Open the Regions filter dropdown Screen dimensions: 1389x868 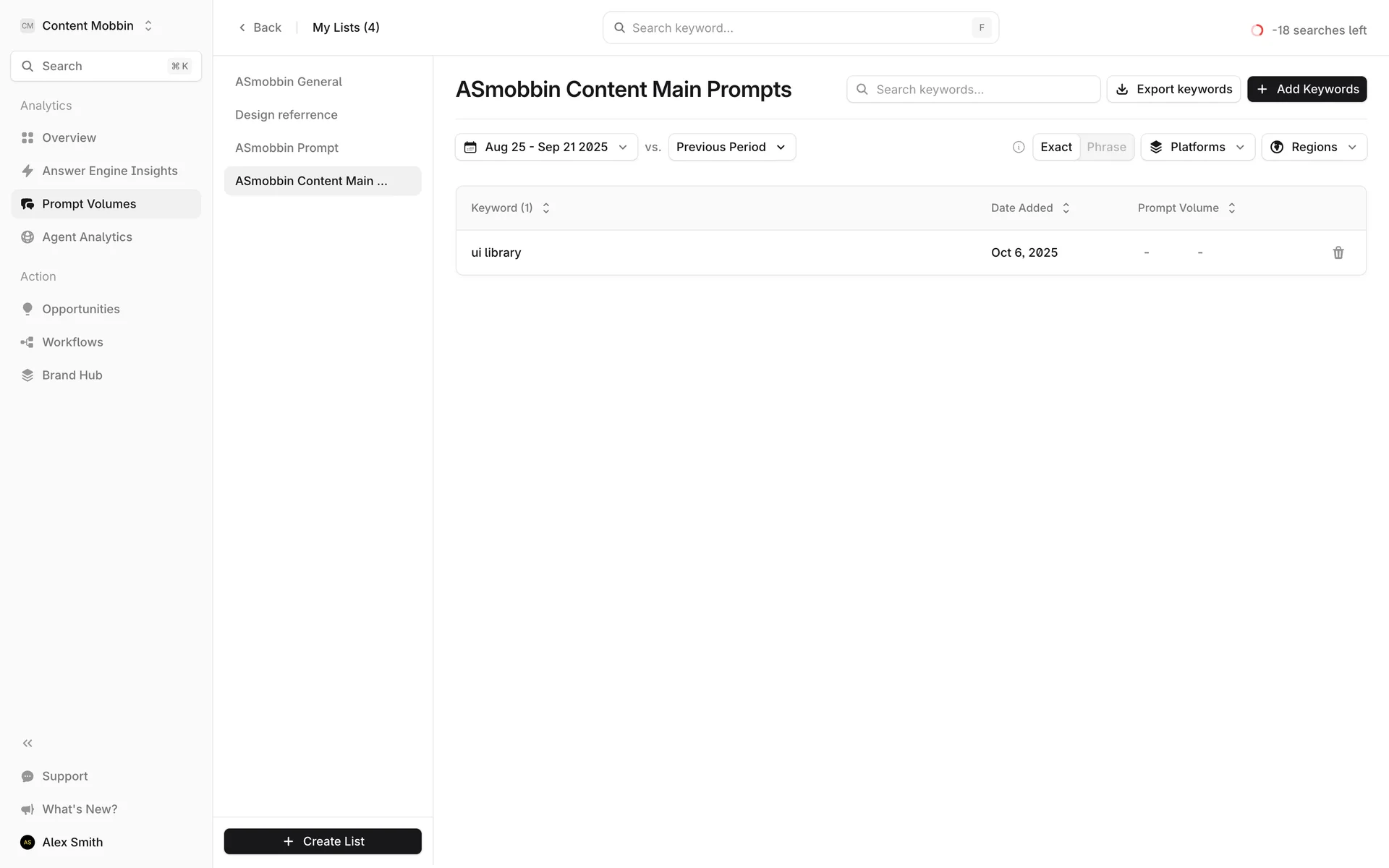click(x=1314, y=148)
